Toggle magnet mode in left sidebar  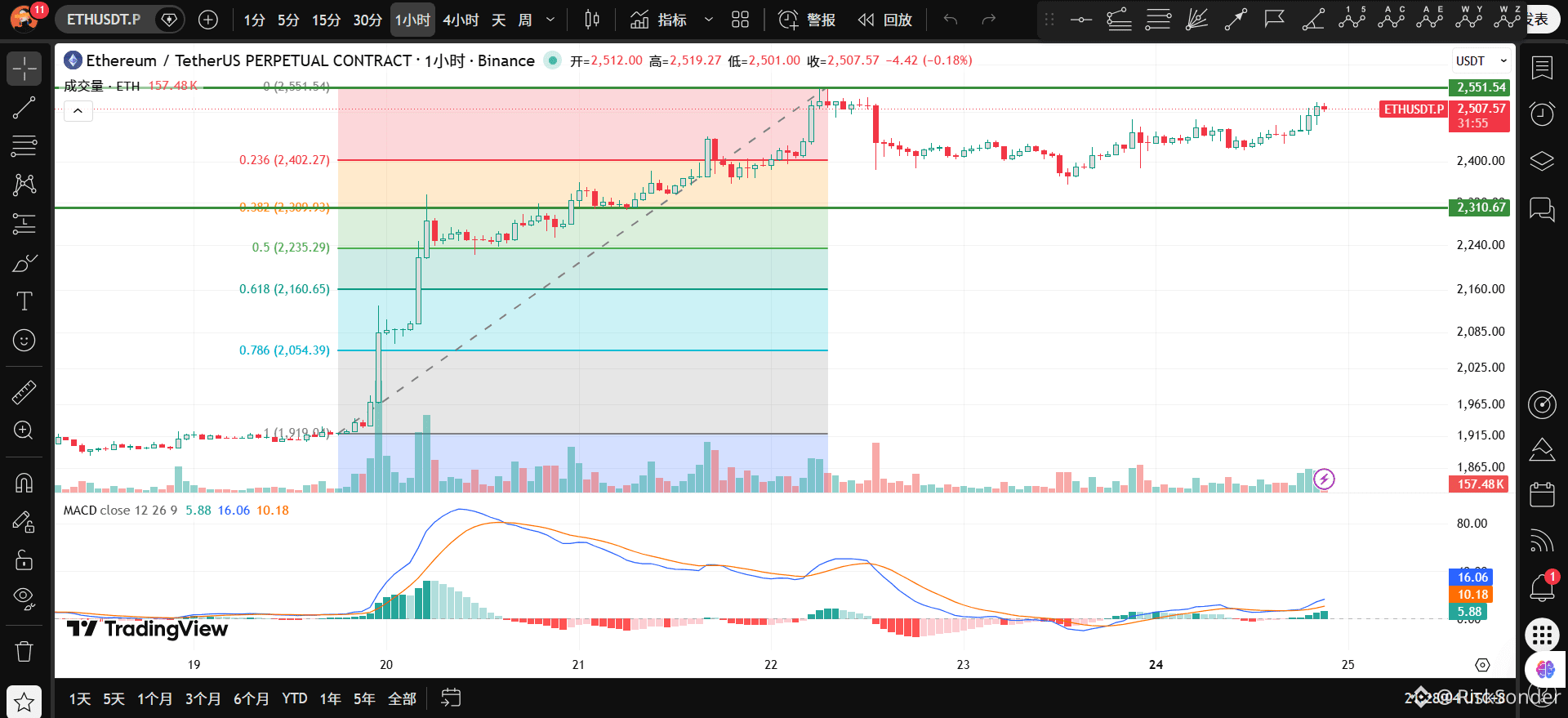click(x=24, y=484)
